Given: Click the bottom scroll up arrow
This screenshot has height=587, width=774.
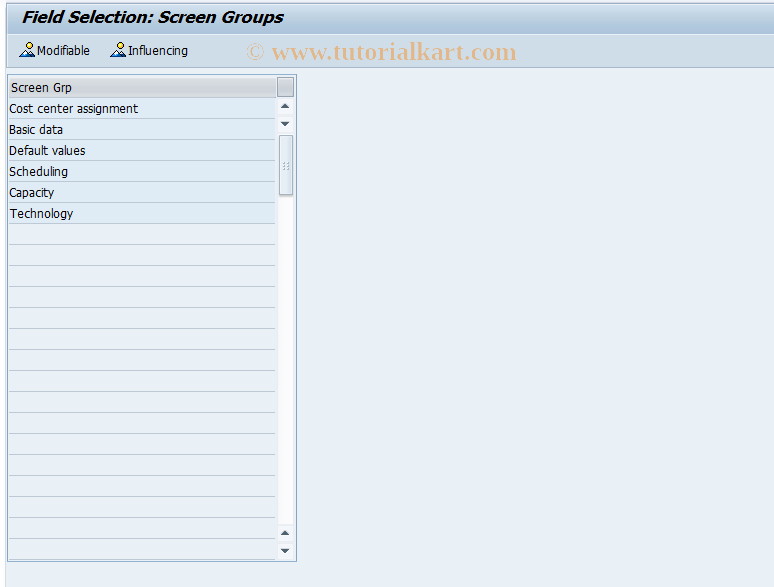Looking at the screenshot, I should [x=285, y=533].
